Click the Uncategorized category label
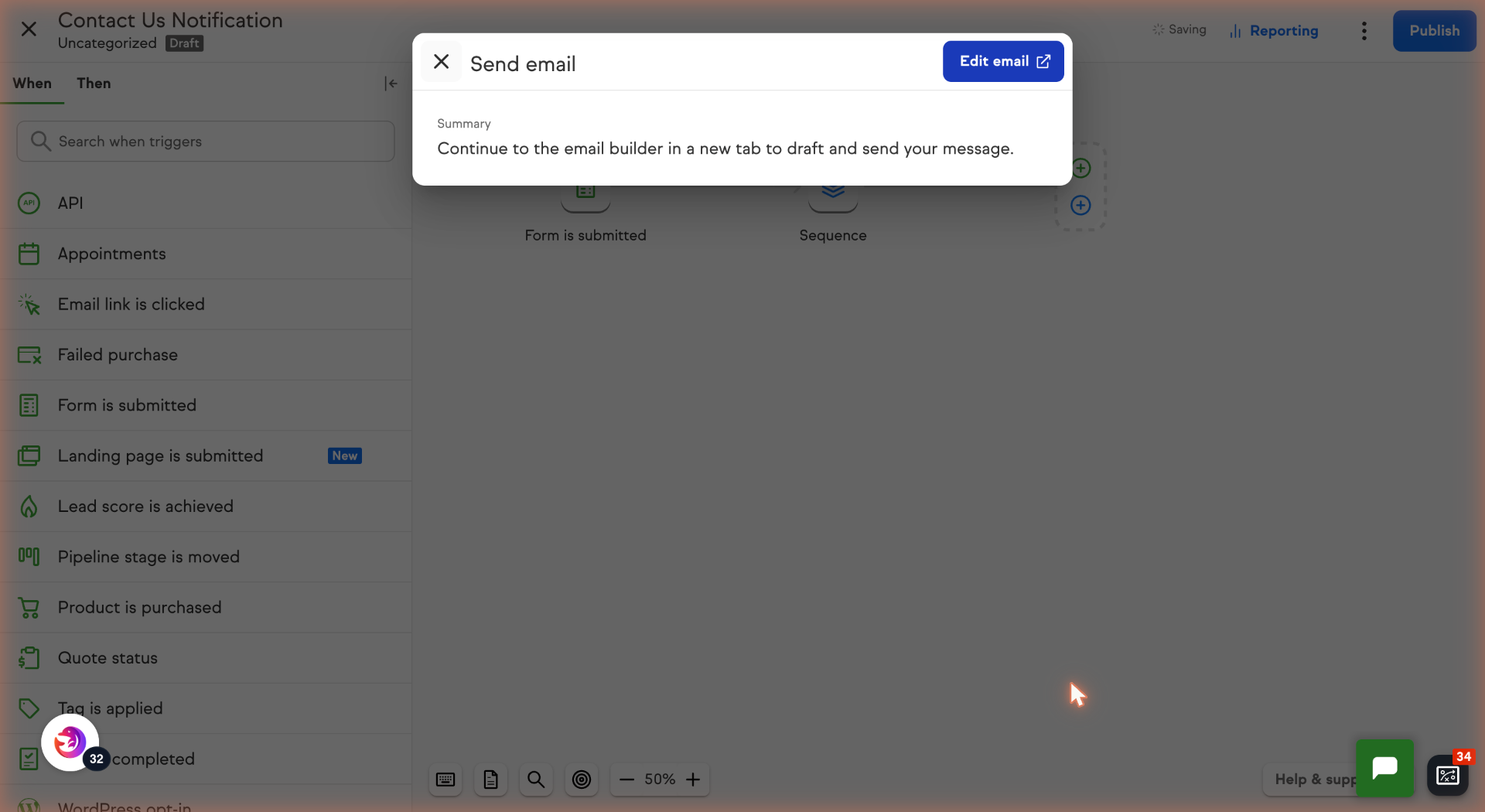This screenshot has width=1485, height=812. tap(107, 43)
